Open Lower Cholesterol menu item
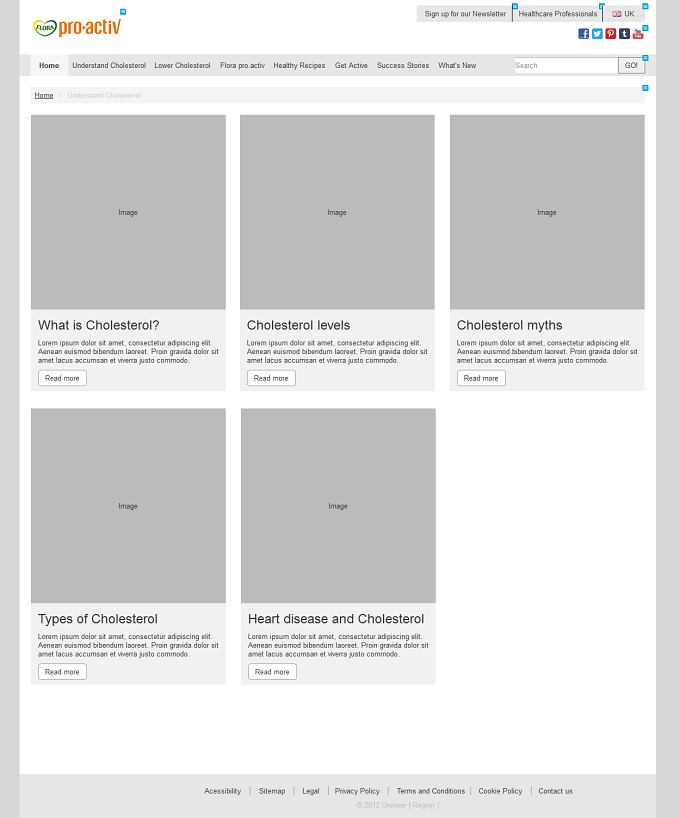Image resolution: width=680 pixels, height=818 pixels. click(x=182, y=65)
